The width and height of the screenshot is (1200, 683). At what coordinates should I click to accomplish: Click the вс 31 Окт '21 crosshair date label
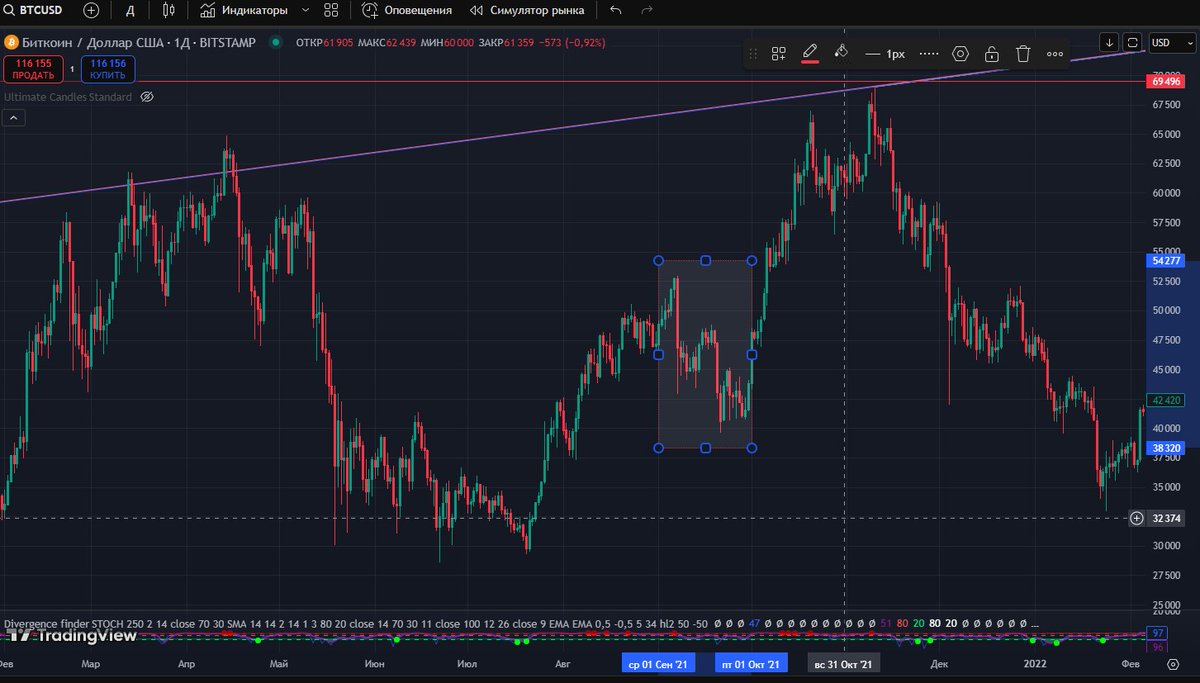pos(844,664)
